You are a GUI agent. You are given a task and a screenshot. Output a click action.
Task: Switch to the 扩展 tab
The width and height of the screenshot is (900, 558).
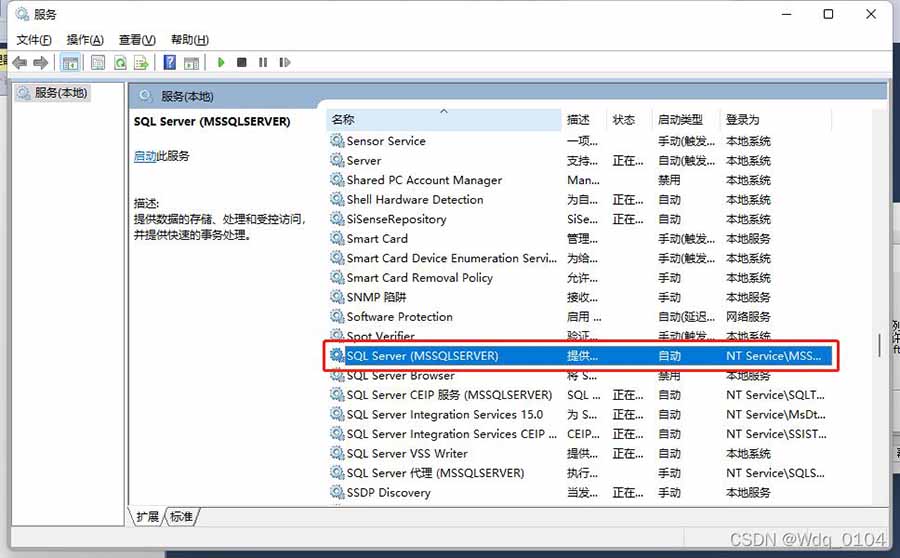pyautogui.click(x=148, y=517)
